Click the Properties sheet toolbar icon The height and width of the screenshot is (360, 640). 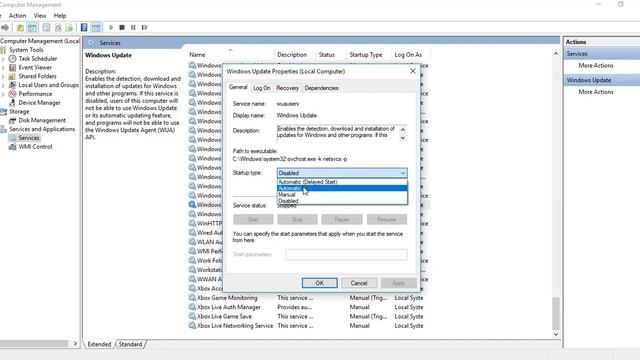pos(46,27)
